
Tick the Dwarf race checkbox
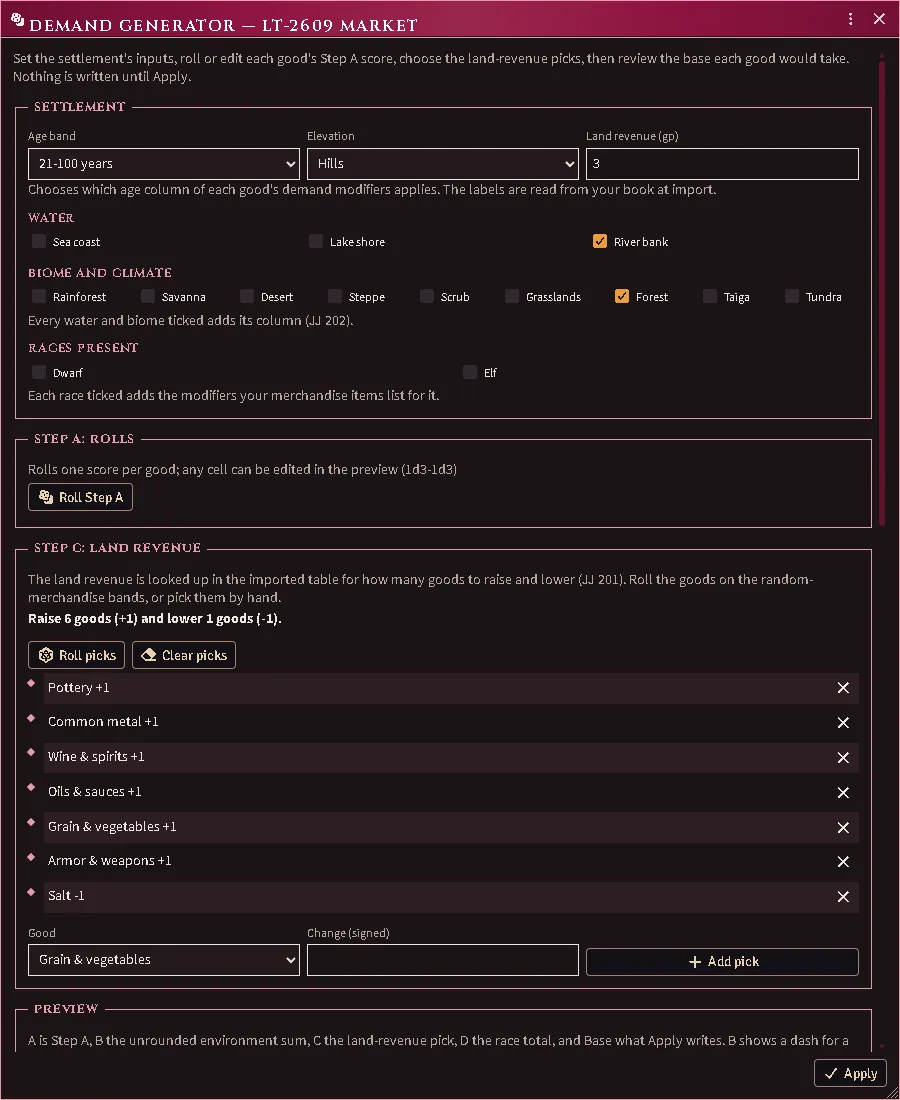click(x=39, y=372)
